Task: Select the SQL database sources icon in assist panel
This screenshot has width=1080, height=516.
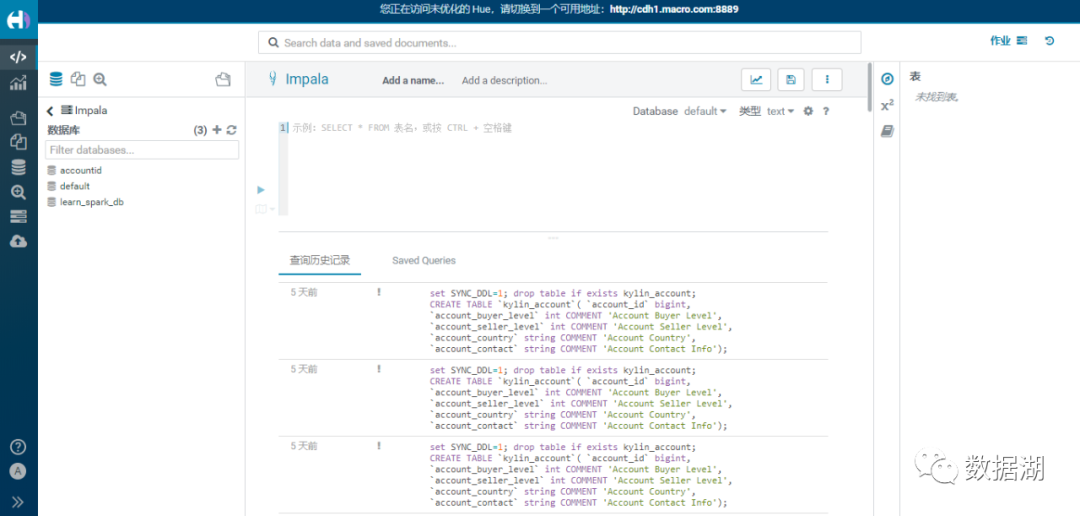Action: coord(56,79)
